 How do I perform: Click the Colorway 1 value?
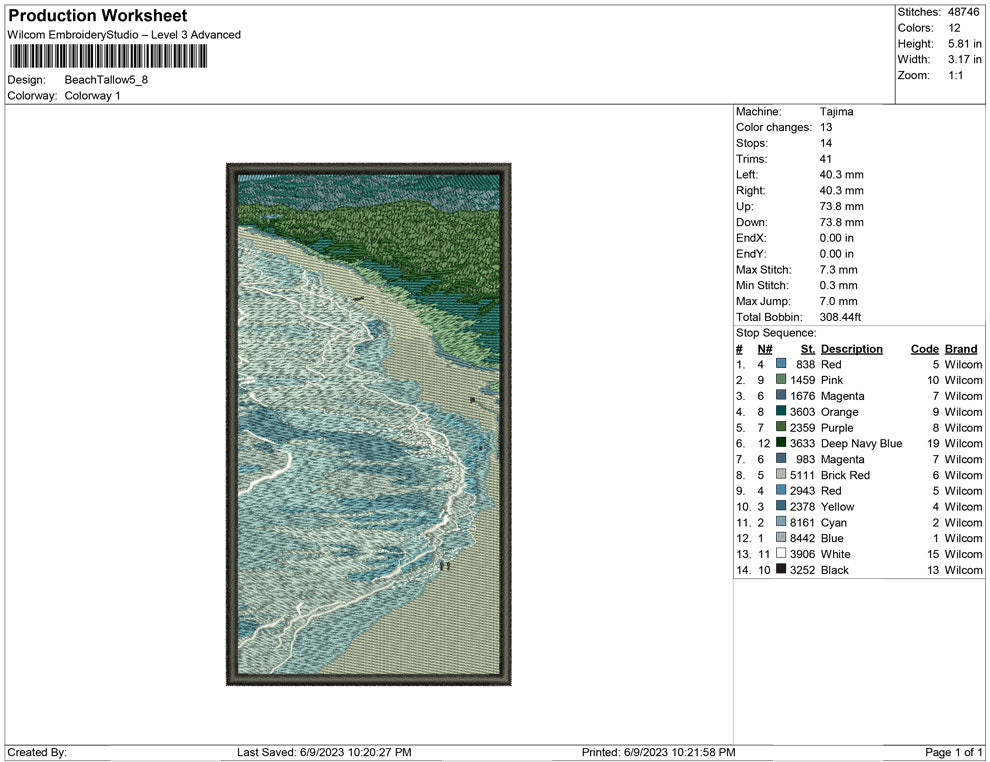[x=92, y=96]
